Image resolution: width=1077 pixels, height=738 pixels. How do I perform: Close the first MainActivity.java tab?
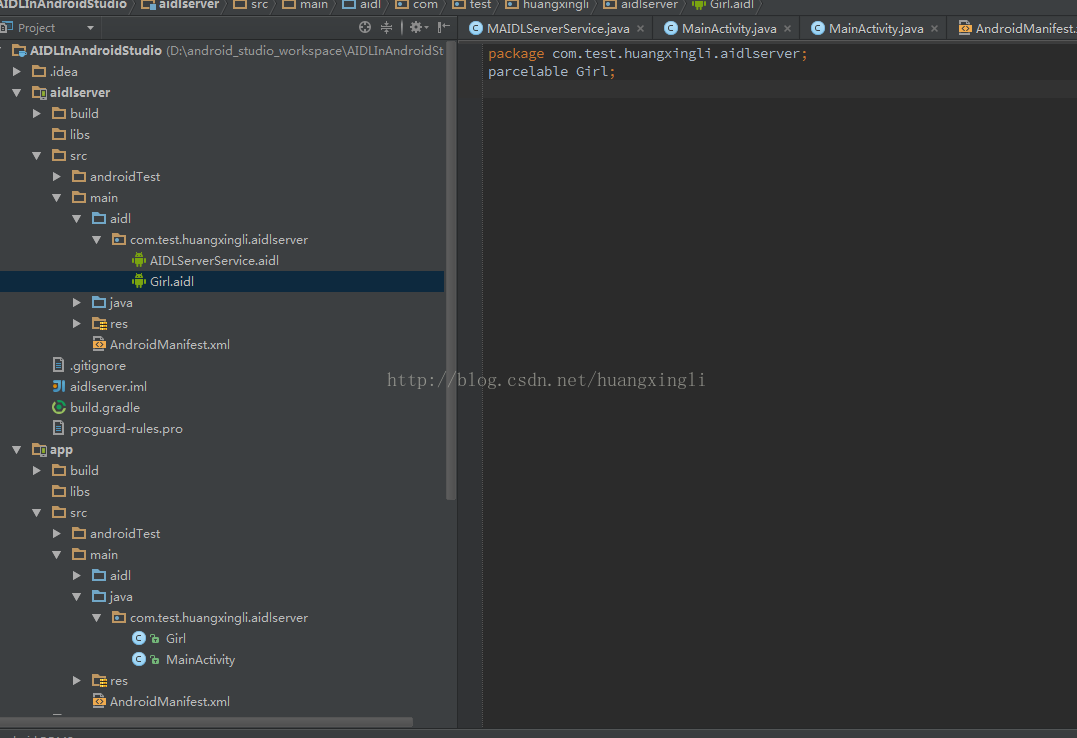point(788,28)
